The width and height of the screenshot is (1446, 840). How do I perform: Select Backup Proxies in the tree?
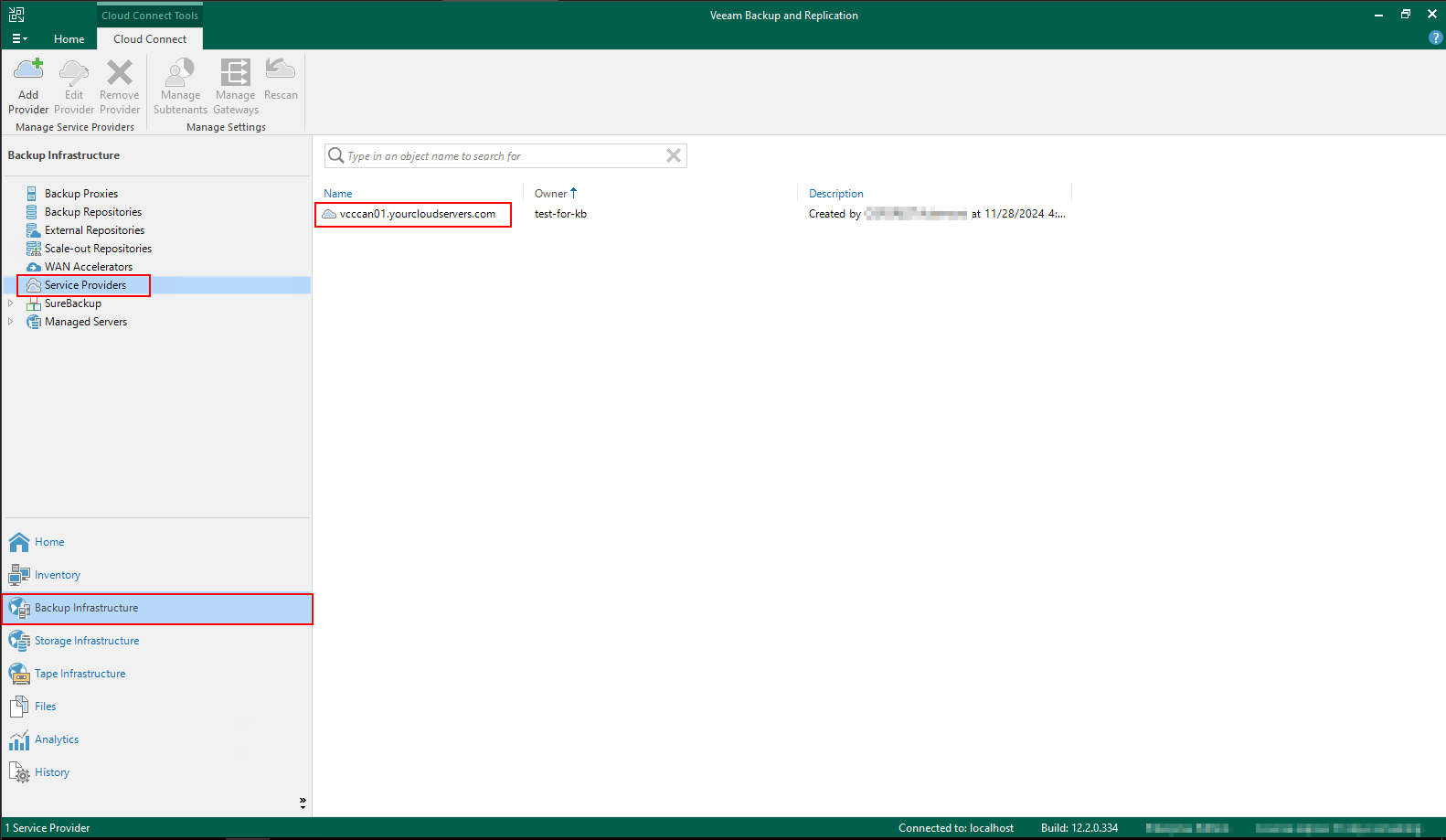pos(81,194)
